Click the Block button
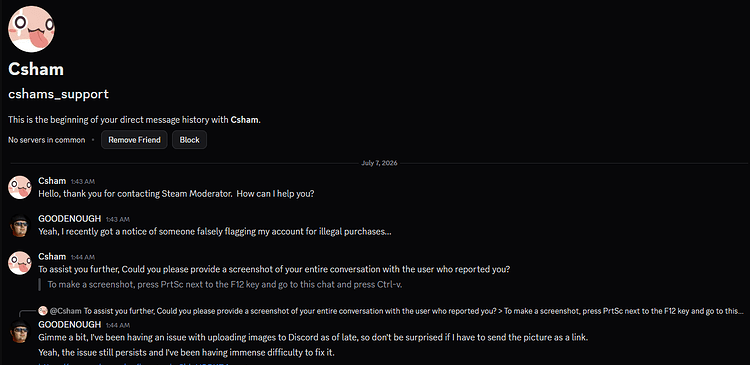 click(189, 140)
